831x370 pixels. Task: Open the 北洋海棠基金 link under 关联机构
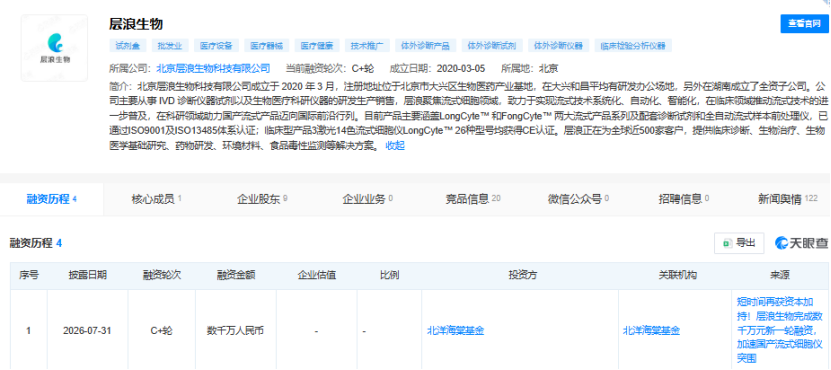pos(651,331)
